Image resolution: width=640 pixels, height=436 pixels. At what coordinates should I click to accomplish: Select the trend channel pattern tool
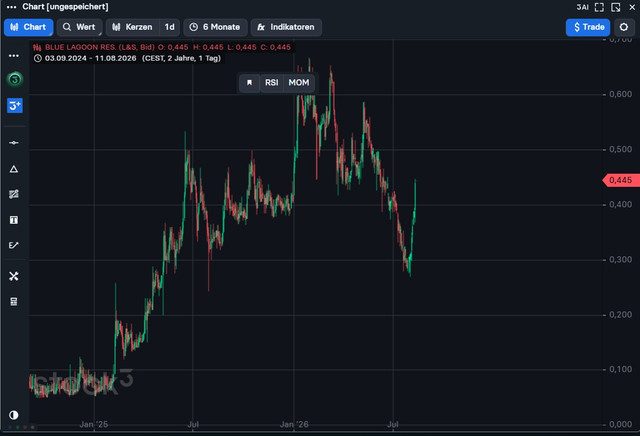(x=14, y=194)
